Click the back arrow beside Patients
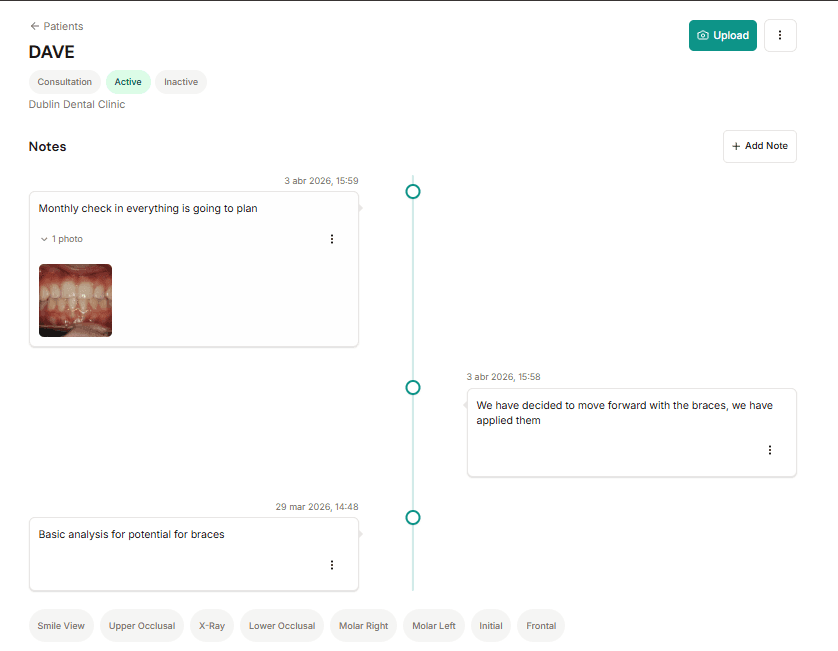 [x=32, y=26]
